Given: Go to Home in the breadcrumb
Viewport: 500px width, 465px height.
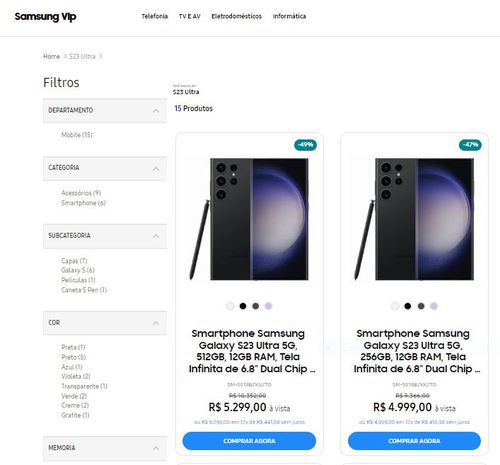Looking at the screenshot, I should tap(52, 56).
